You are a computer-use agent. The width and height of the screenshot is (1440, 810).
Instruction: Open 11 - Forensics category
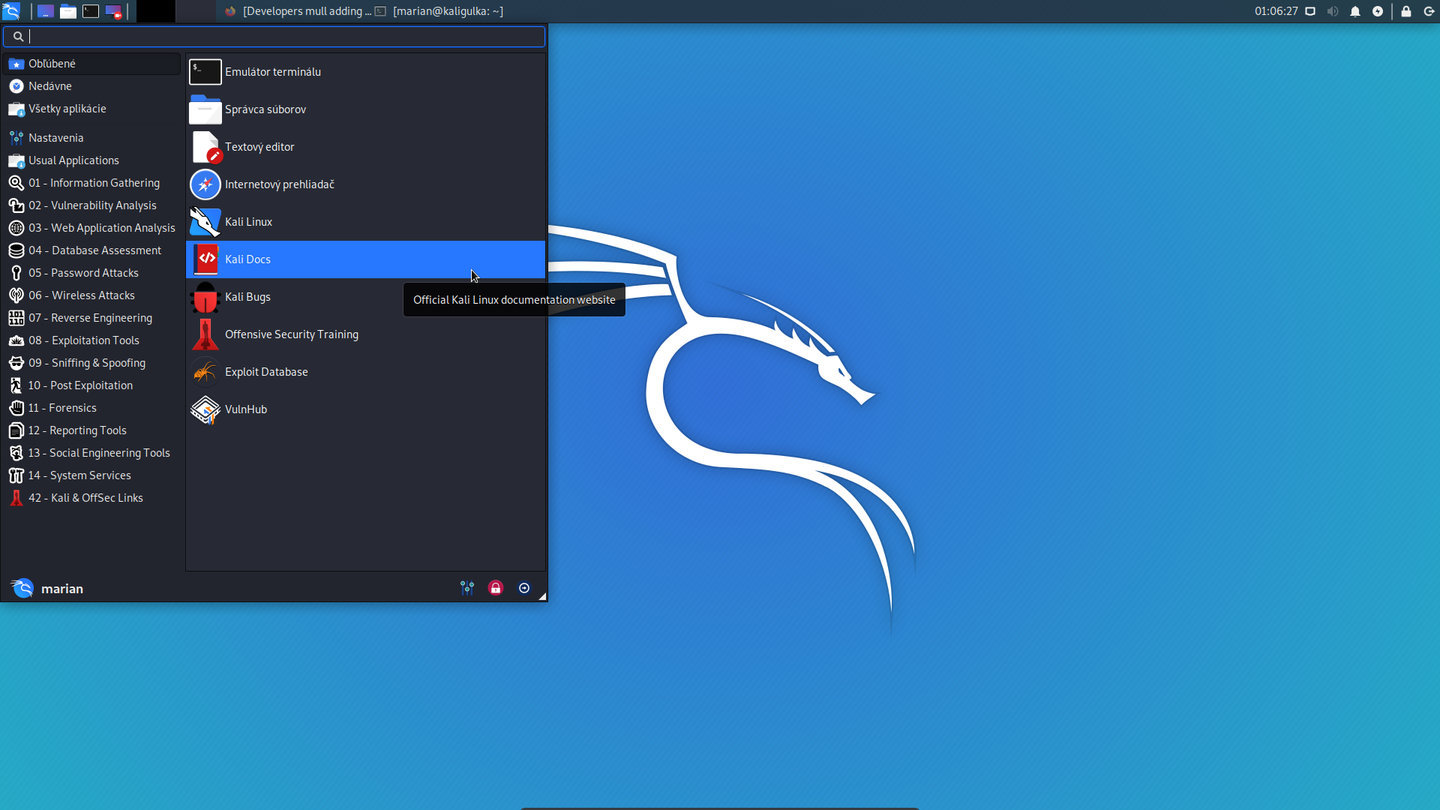coord(92,408)
